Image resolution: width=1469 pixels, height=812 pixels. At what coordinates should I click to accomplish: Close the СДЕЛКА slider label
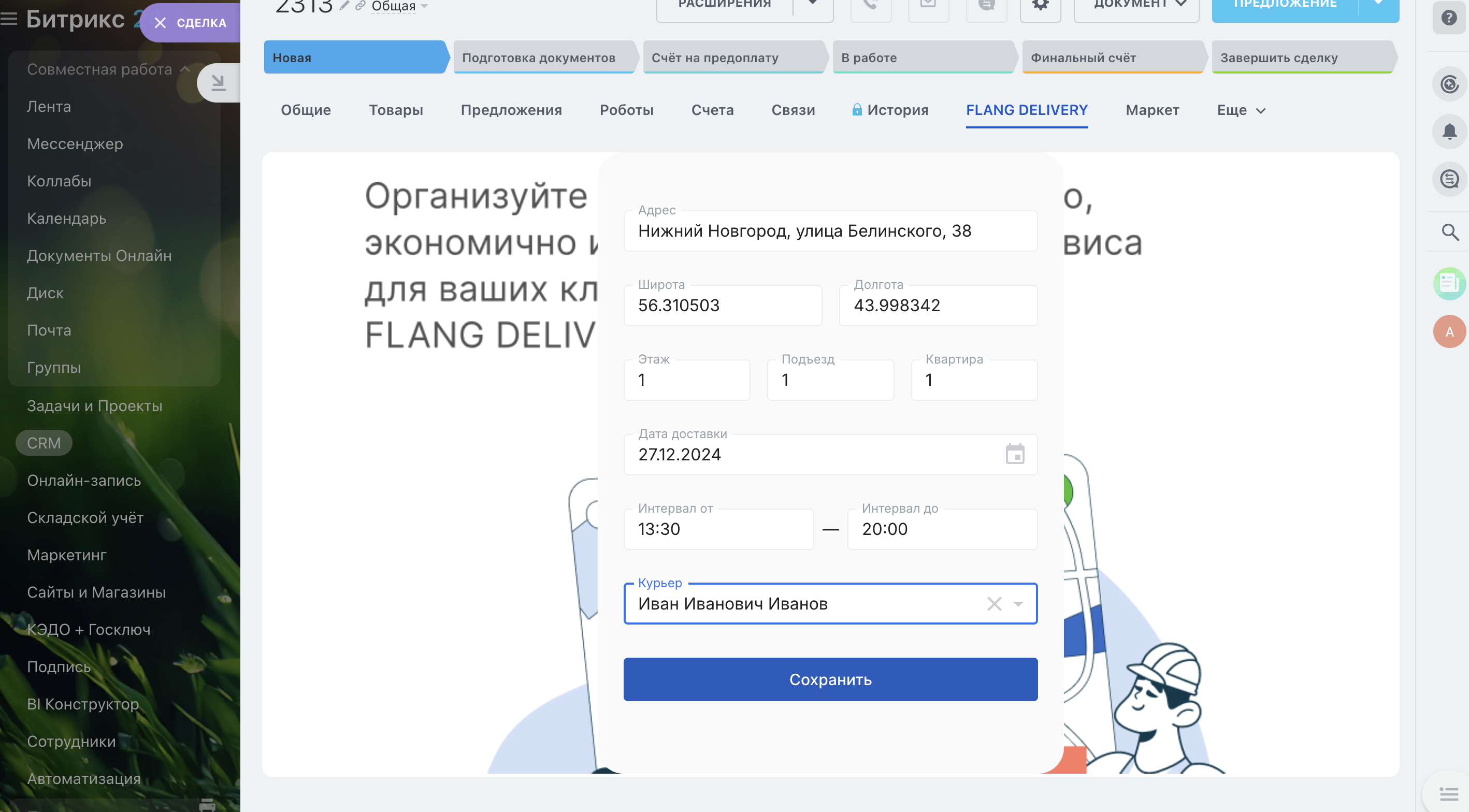(160, 23)
